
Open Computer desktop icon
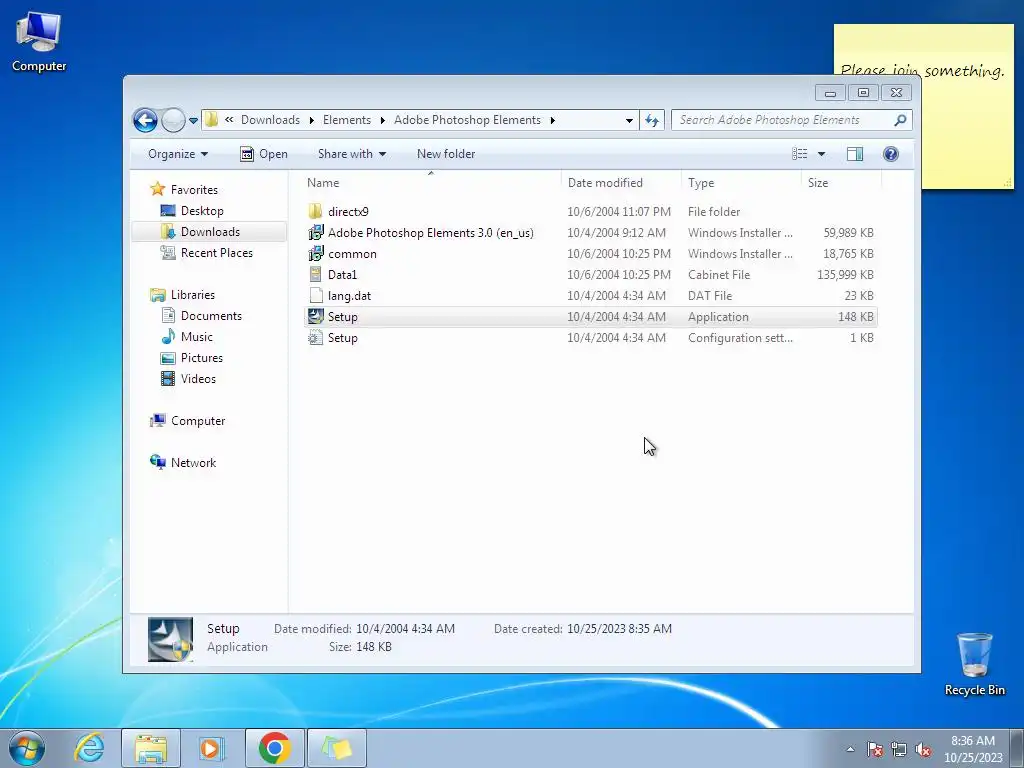point(39,42)
